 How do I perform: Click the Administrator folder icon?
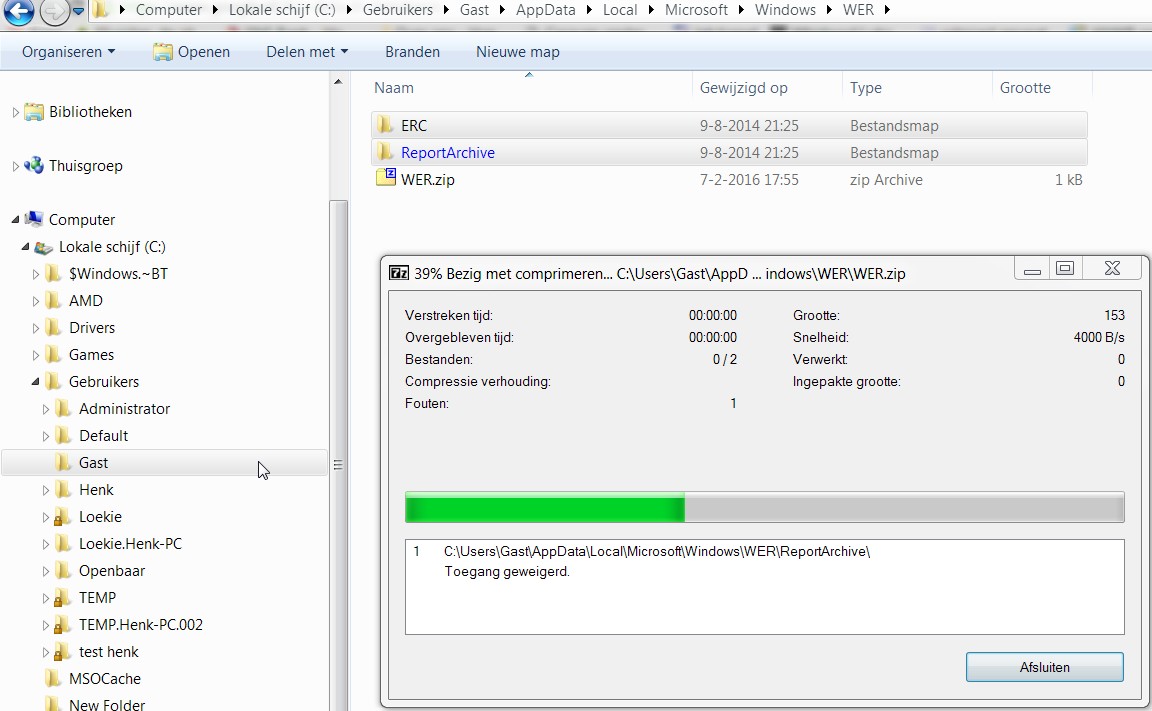[x=64, y=409]
